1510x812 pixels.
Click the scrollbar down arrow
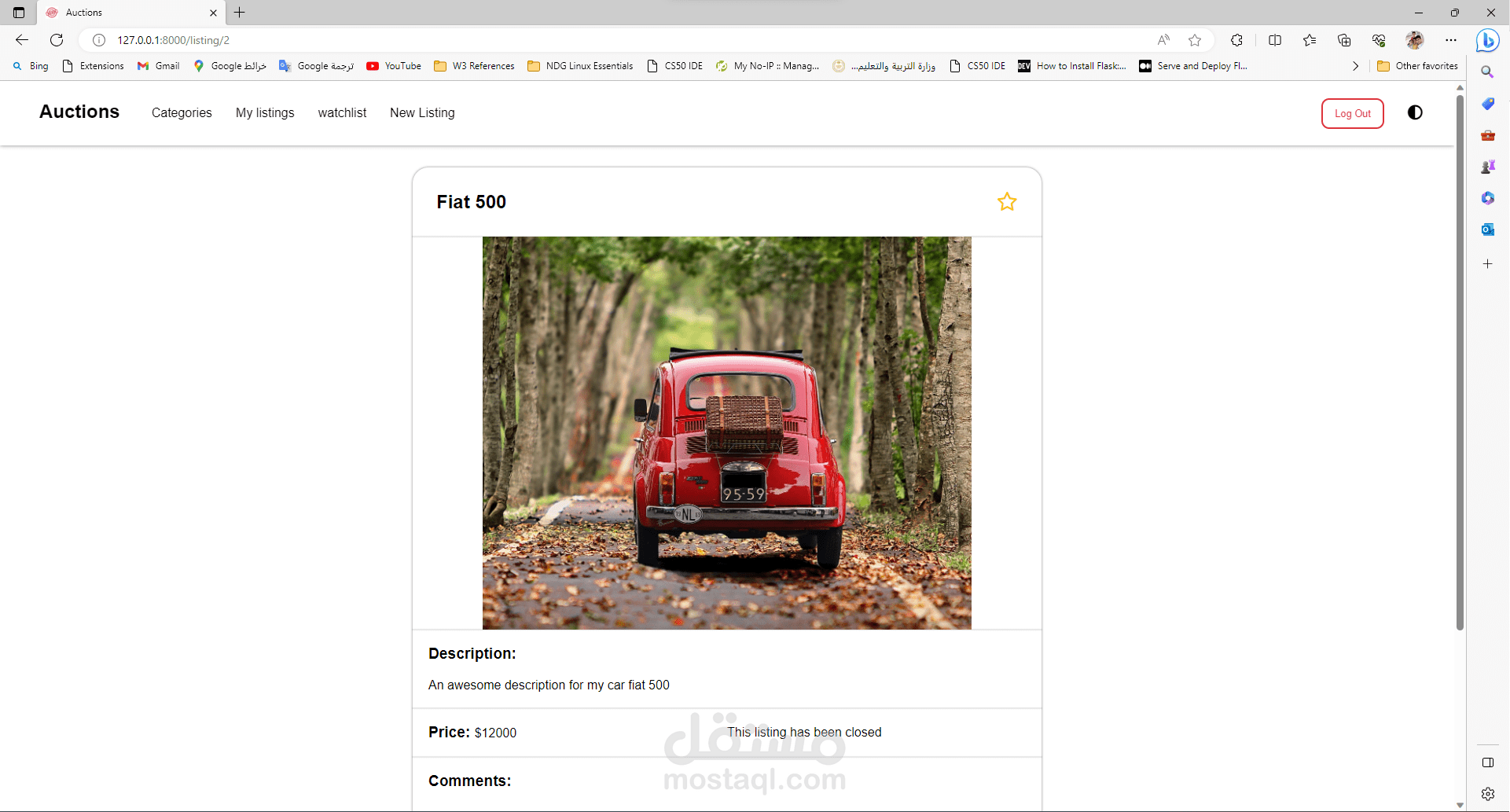(x=1460, y=805)
